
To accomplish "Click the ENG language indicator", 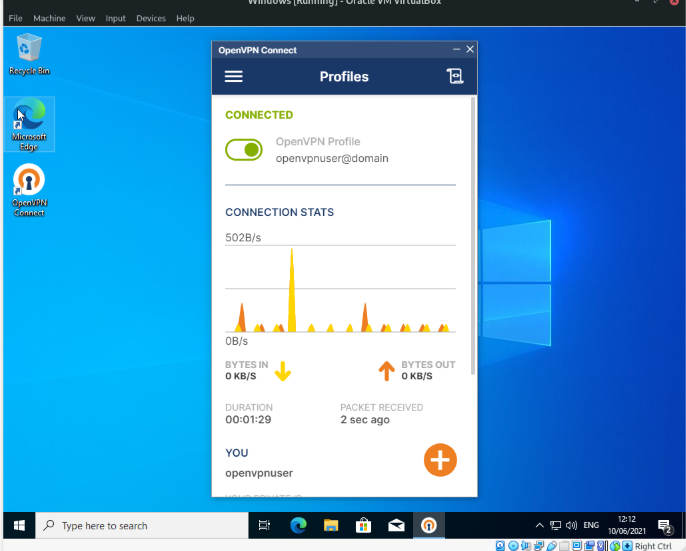I will click(x=591, y=525).
